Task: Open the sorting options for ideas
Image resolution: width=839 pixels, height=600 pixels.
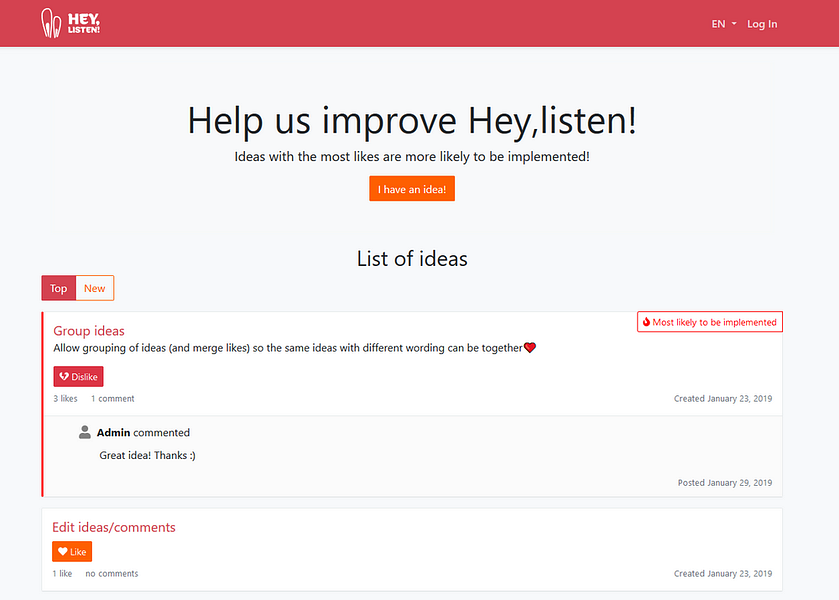Action: pos(77,288)
